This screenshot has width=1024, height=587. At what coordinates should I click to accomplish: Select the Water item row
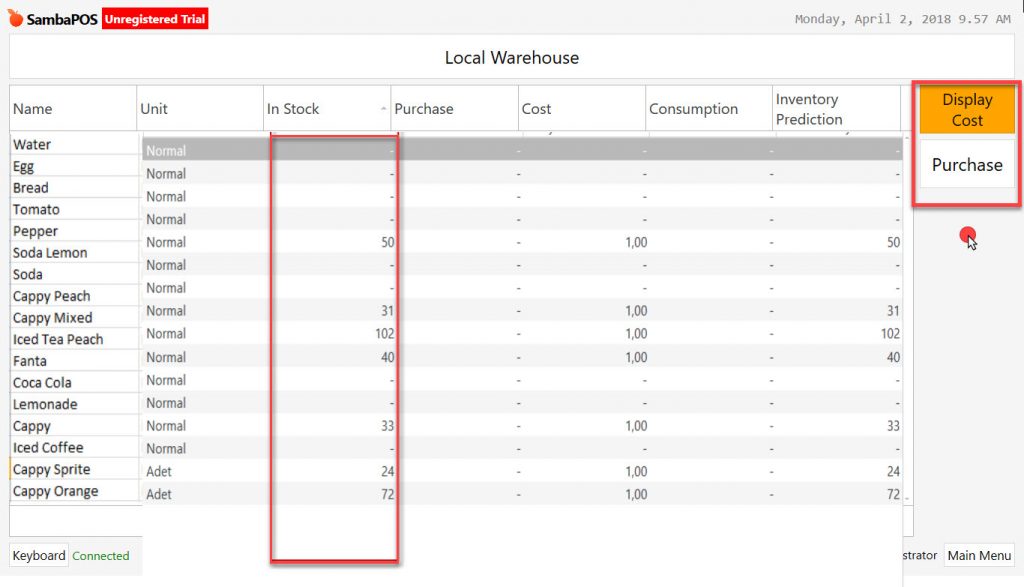(x=74, y=144)
